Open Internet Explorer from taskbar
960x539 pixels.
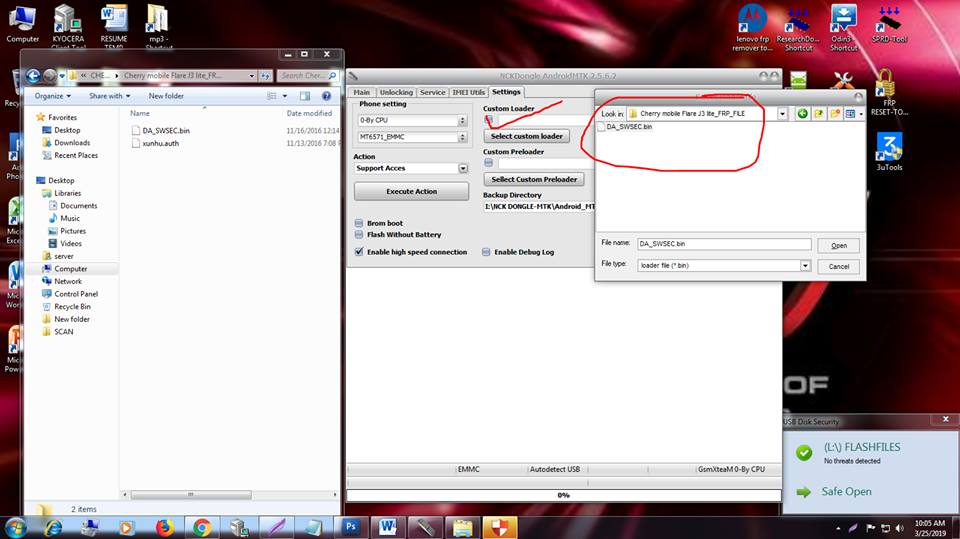[x=53, y=527]
